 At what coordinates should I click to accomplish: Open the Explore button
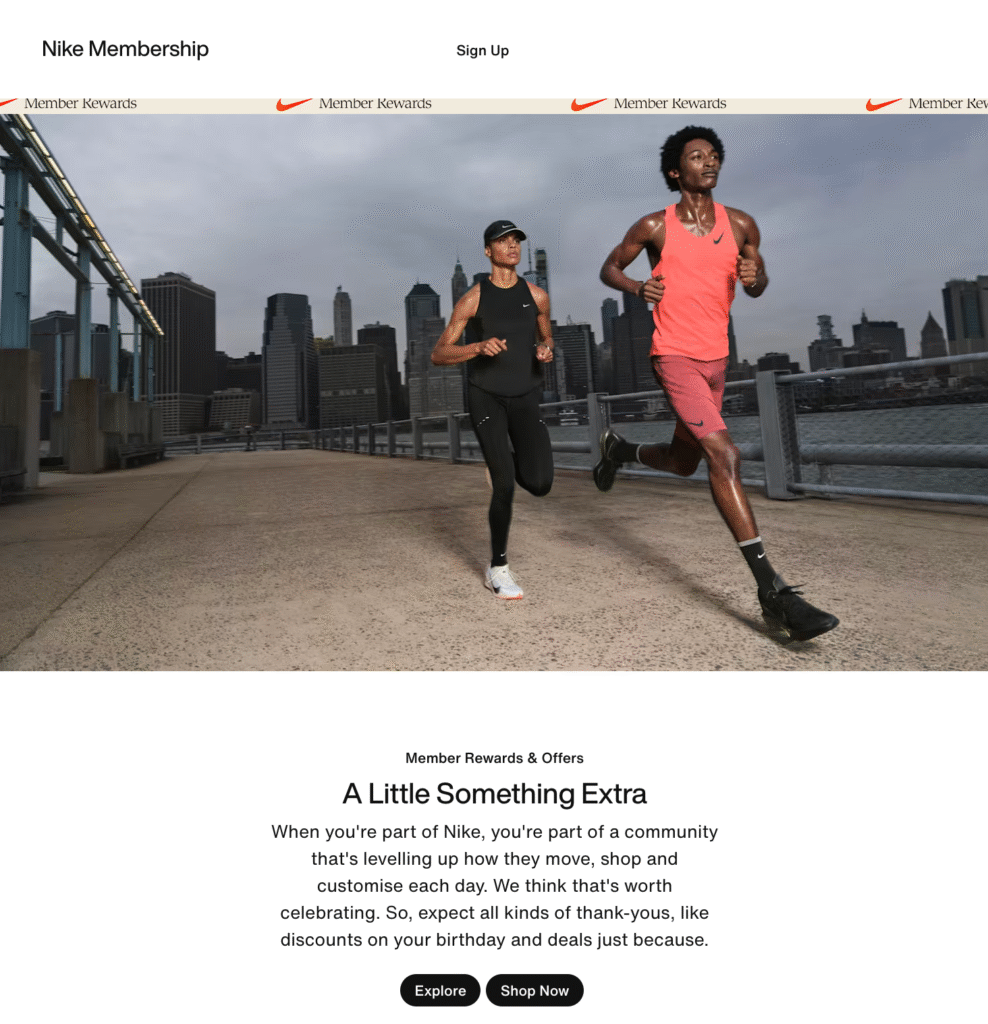pyautogui.click(x=440, y=990)
